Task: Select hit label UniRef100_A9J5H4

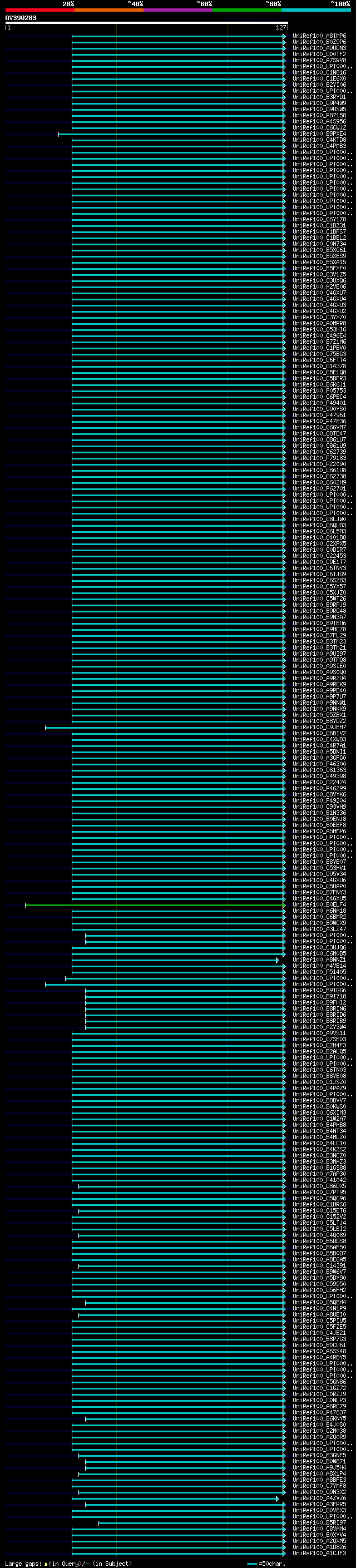Action: click(319, 1467)
